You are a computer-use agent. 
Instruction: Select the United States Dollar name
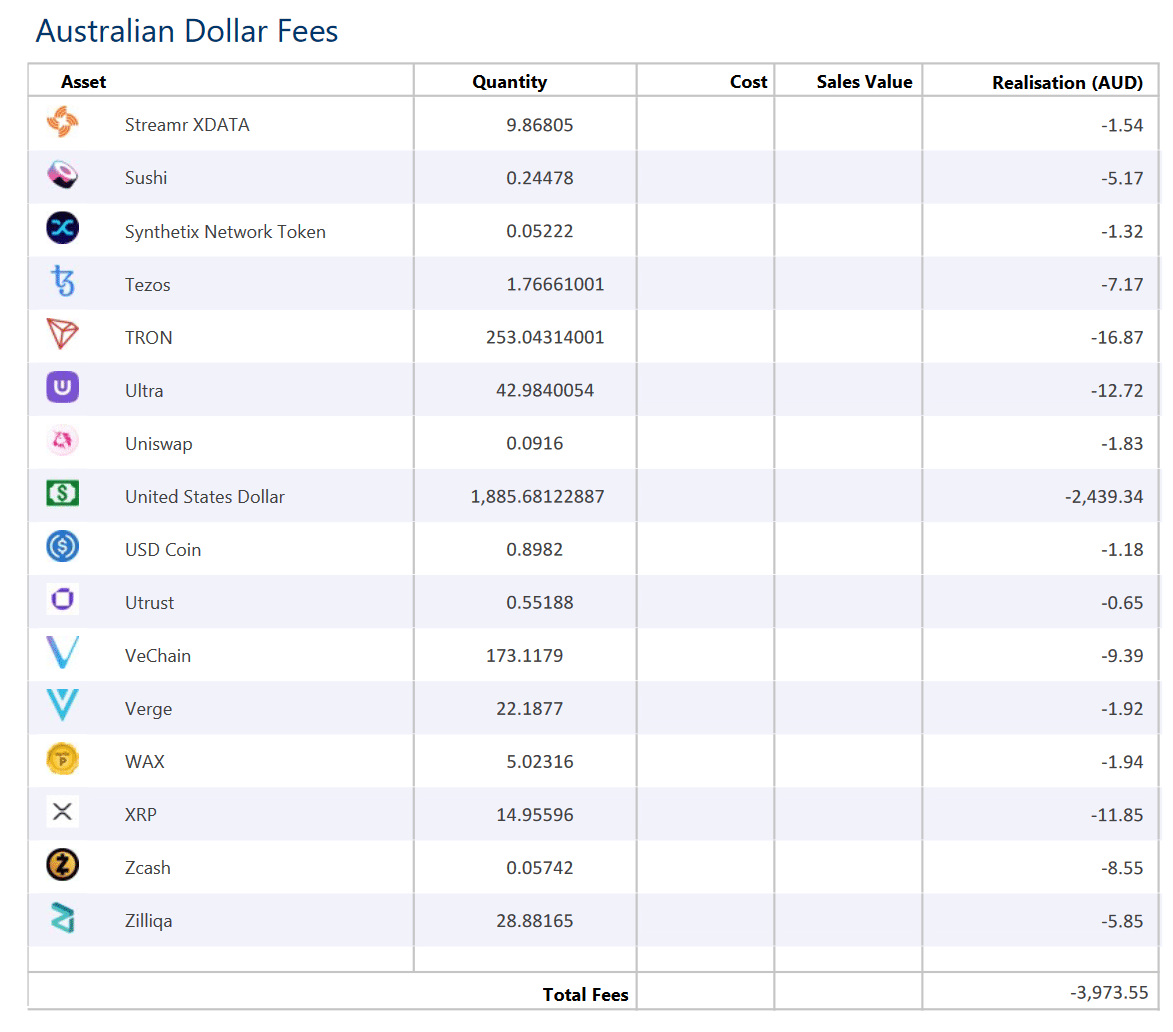205,497
